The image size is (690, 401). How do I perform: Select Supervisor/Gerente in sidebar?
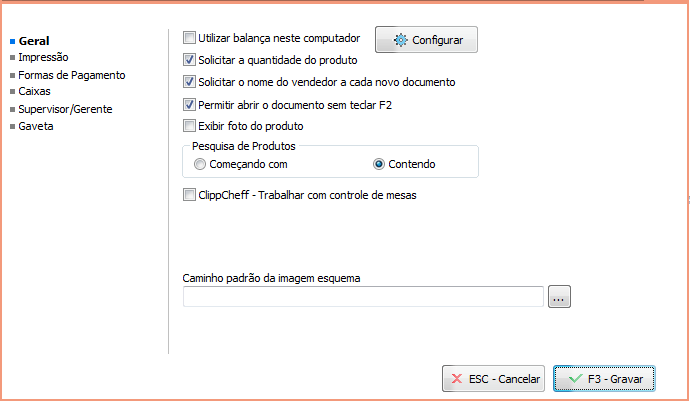point(65,108)
